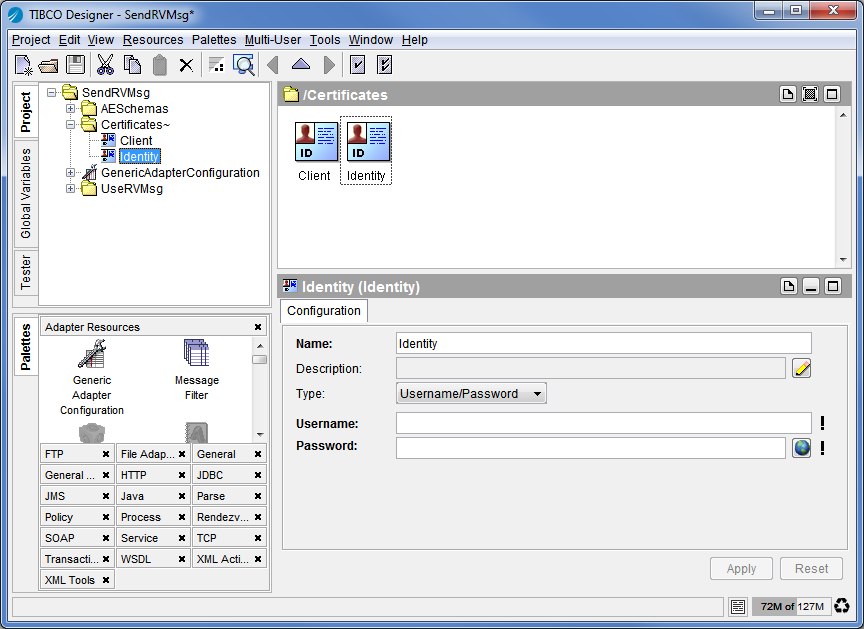Click the Cut scissors icon

coord(105,65)
